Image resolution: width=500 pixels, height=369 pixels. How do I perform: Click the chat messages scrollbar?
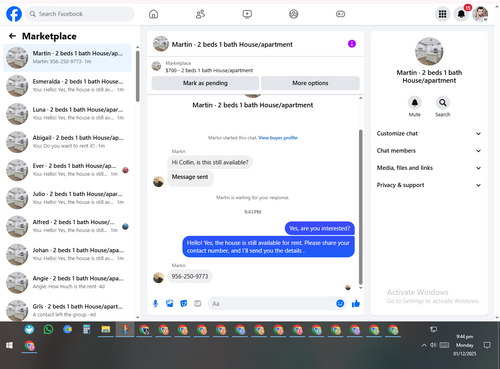[360, 207]
